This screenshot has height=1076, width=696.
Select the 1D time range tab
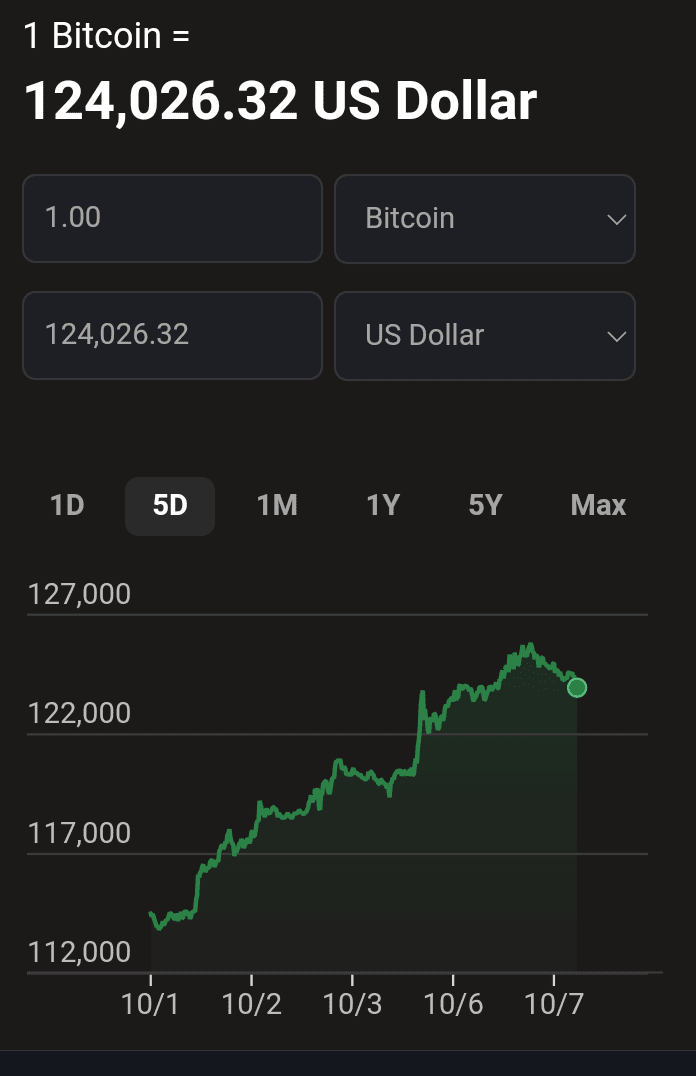point(67,506)
